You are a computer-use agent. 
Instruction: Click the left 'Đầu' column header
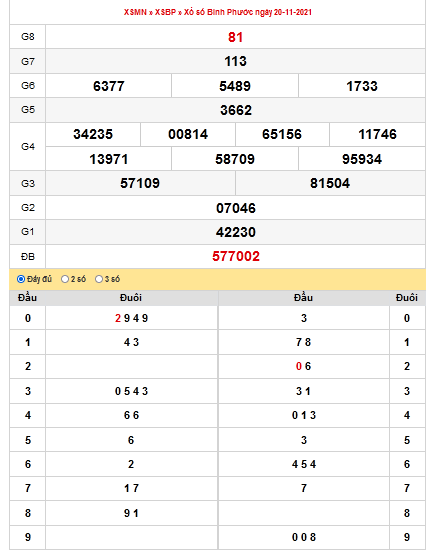tap(28, 298)
